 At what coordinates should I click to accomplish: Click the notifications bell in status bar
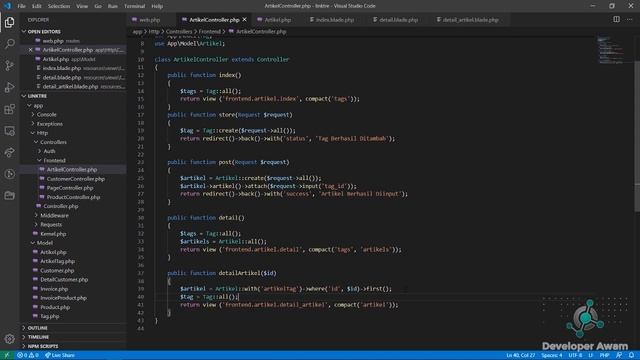tap(631, 355)
